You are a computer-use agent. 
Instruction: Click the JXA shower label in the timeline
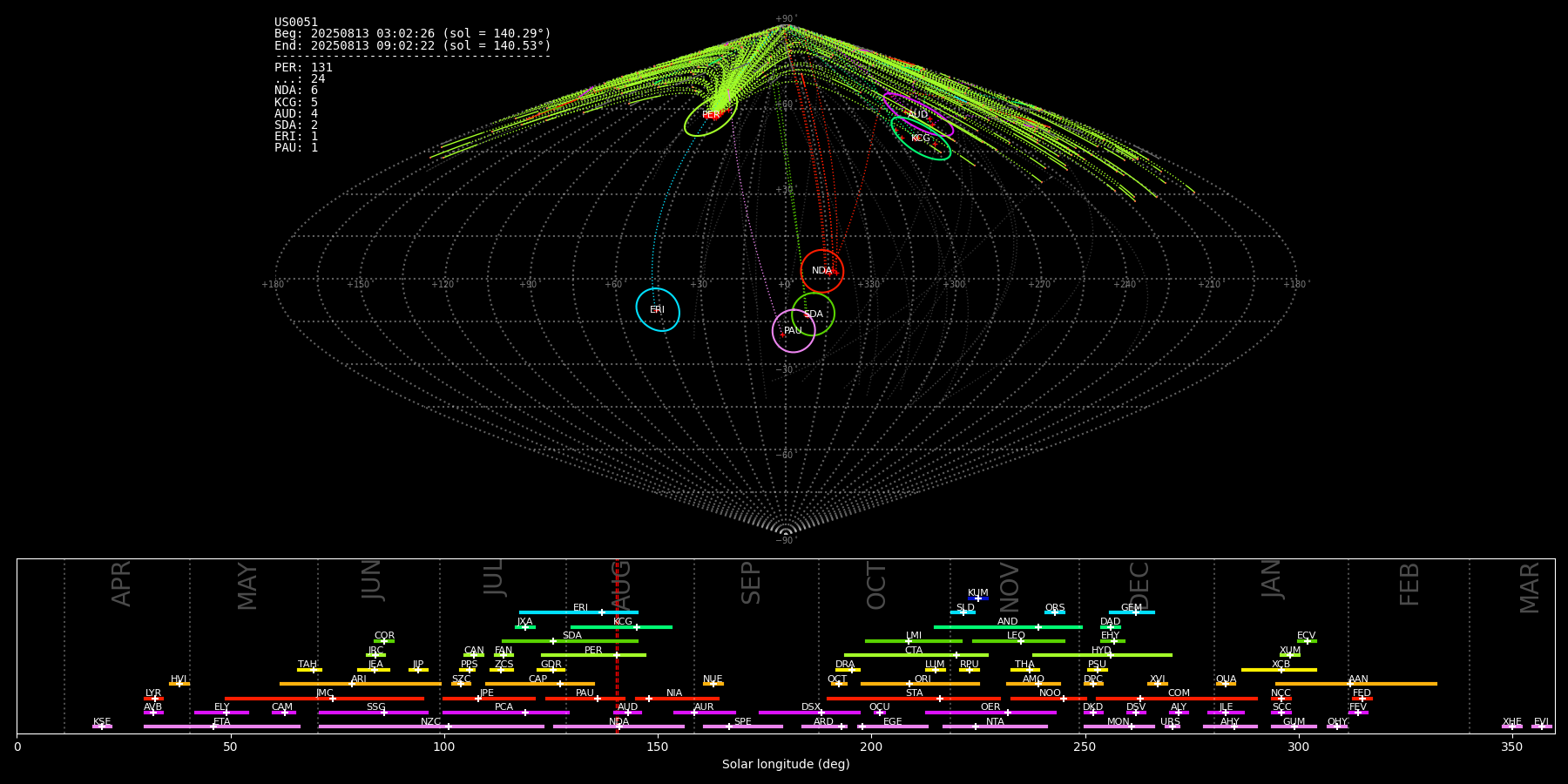[524, 621]
